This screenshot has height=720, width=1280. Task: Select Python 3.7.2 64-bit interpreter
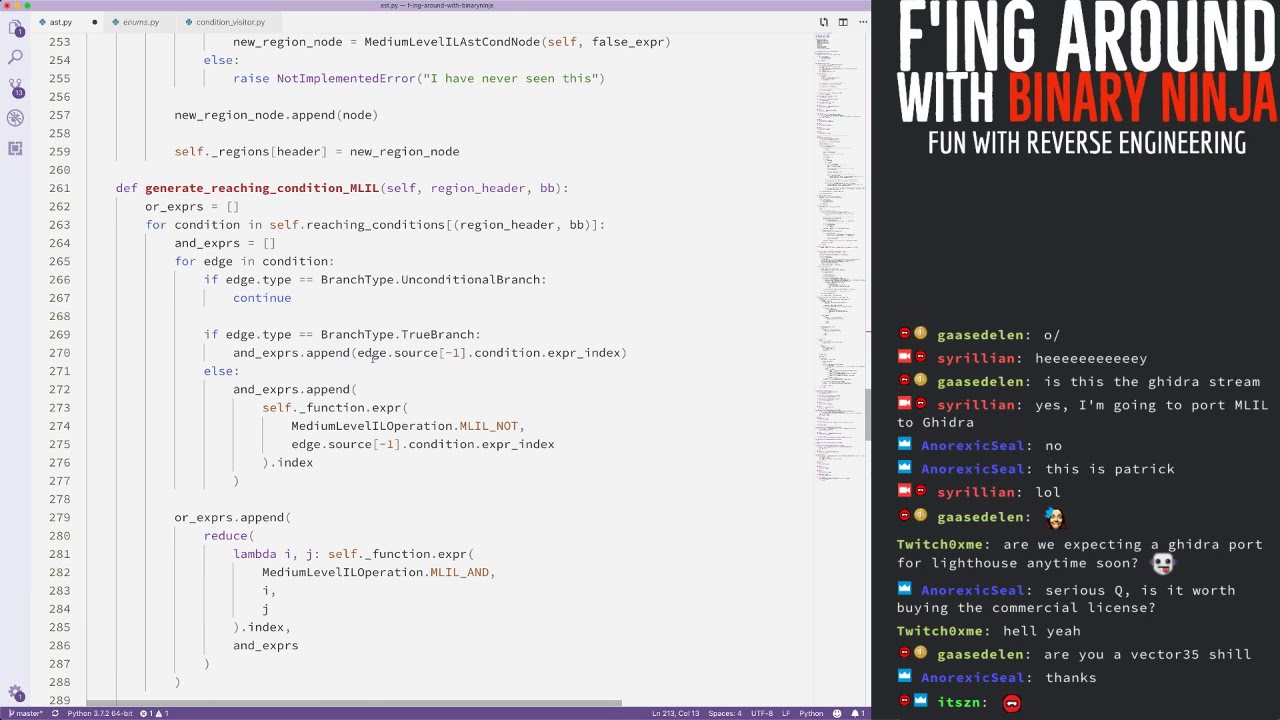pos(99,713)
